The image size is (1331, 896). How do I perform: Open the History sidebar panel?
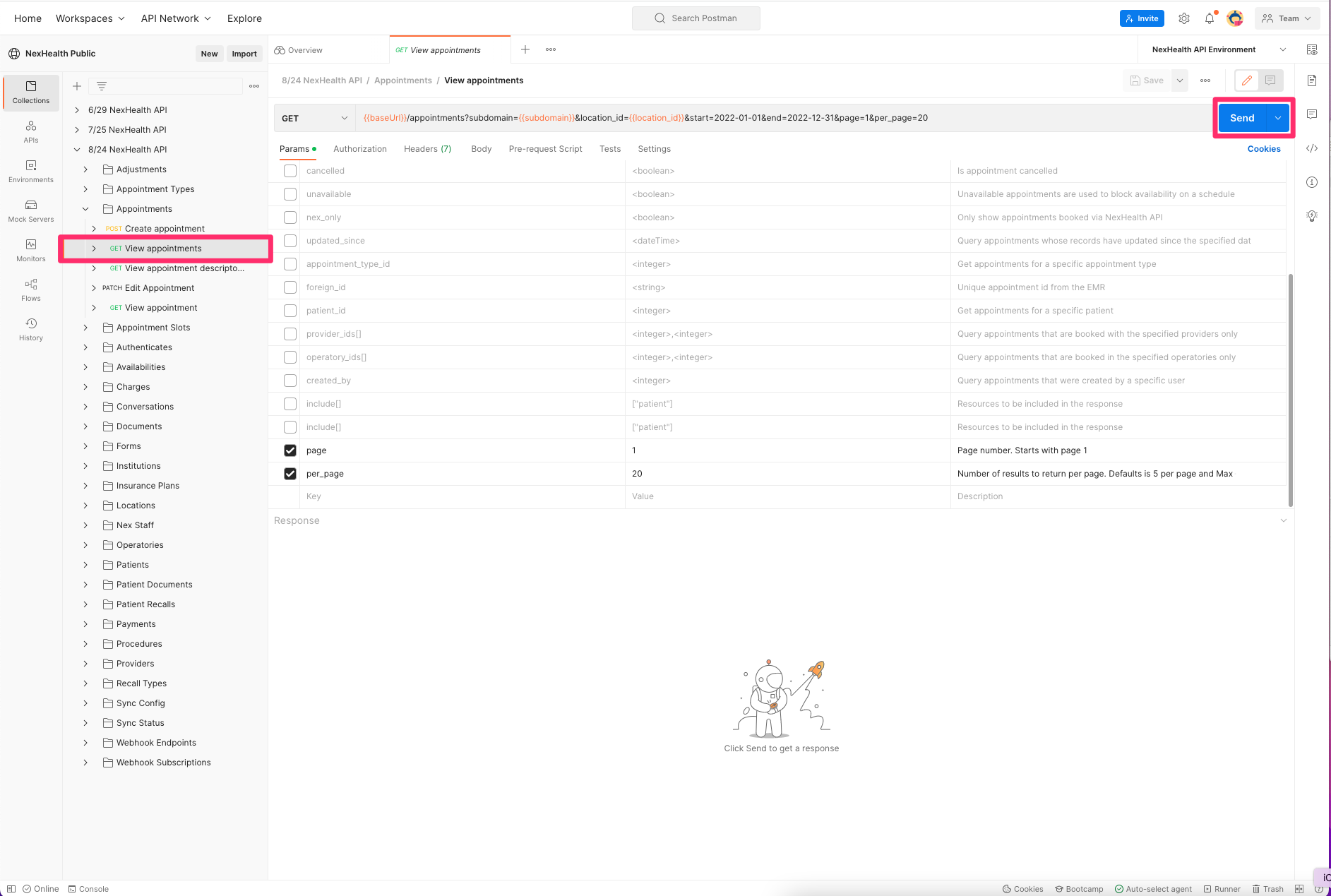pos(31,330)
